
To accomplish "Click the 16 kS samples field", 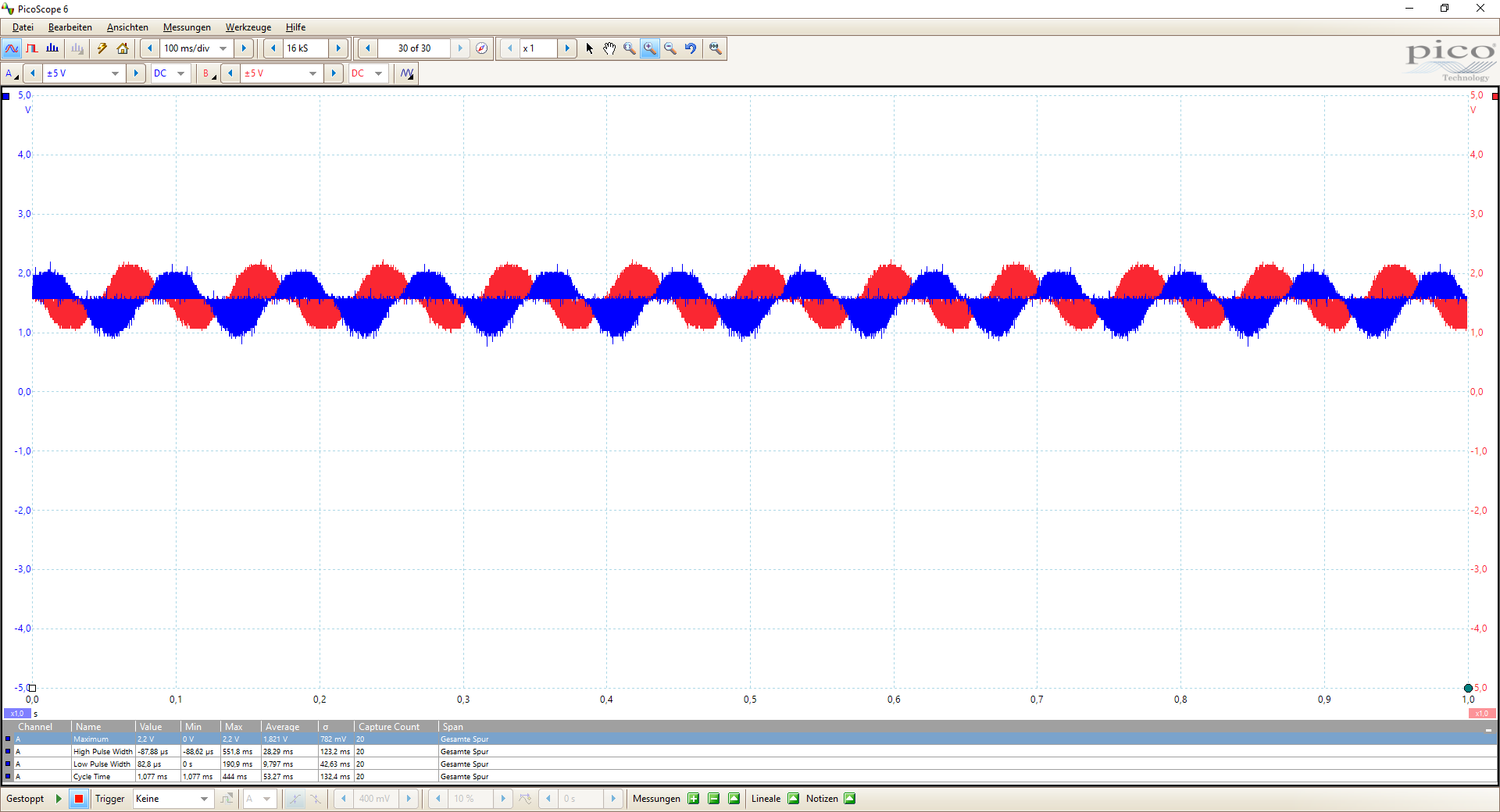I will point(305,48).
